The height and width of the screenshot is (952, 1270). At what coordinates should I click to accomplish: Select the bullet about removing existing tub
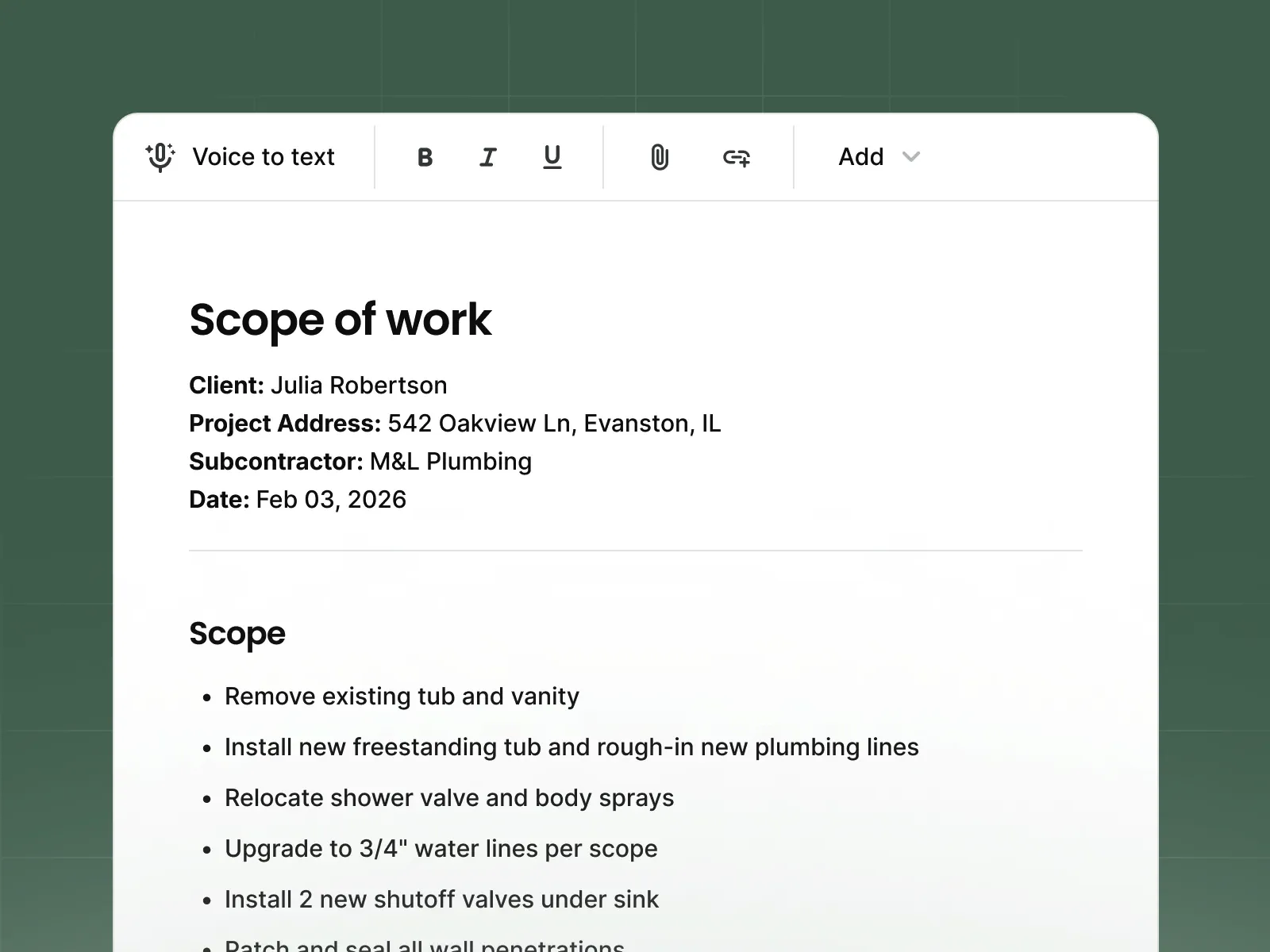(402, 697)
